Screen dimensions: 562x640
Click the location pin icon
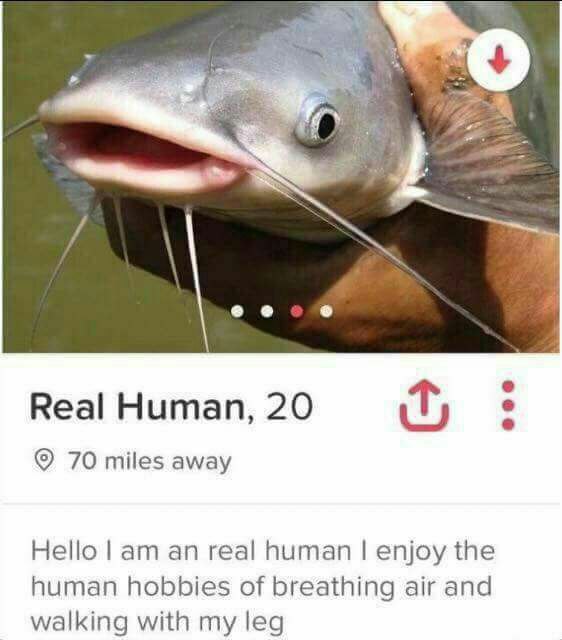(44, 460)
